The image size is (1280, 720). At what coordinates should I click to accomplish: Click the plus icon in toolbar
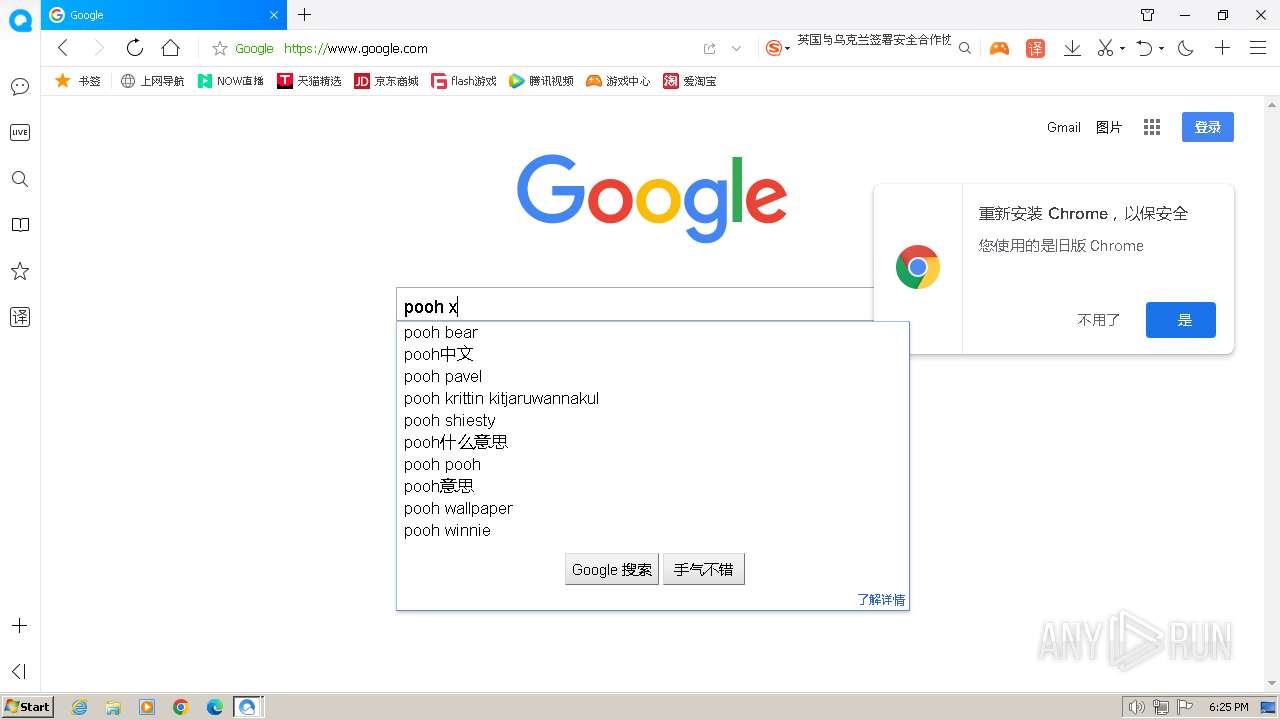click(1222, 48)
